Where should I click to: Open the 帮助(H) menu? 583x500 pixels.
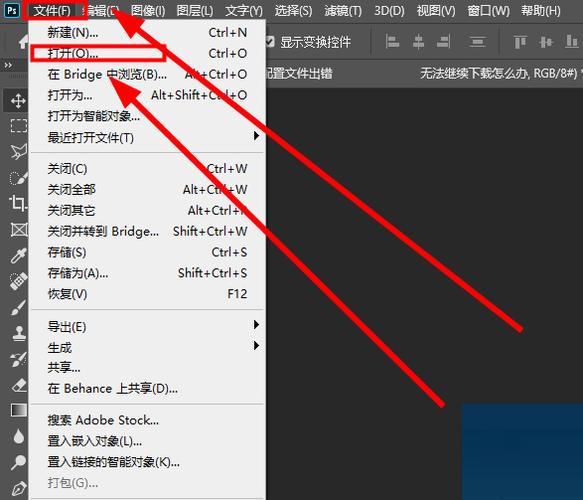pyautogui.click(x=541, y=11)
